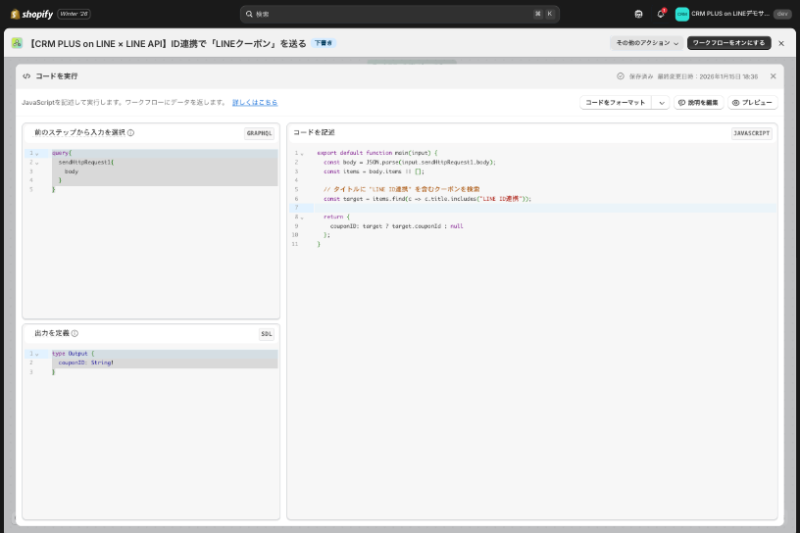800x533 pixels.
Task: Click the type Output line in SDL
Action: (73, 353)
